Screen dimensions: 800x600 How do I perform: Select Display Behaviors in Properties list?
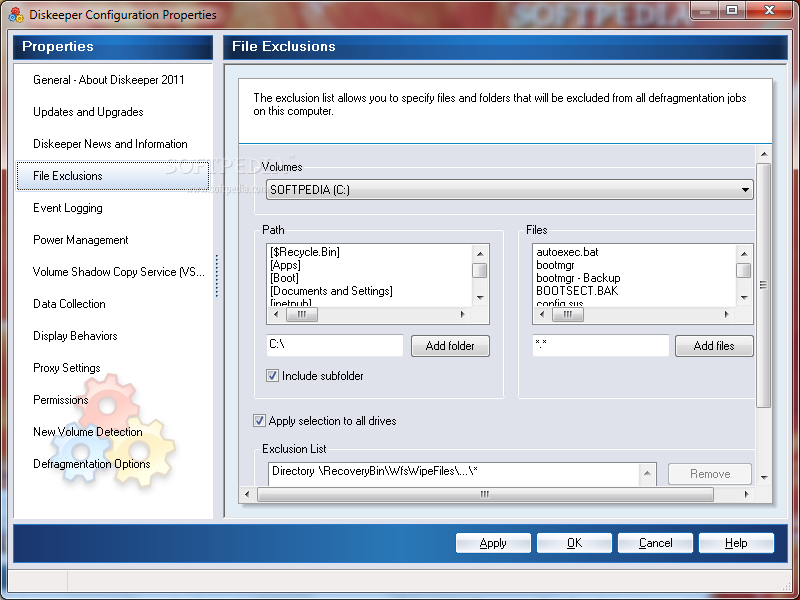click(75, 336)
